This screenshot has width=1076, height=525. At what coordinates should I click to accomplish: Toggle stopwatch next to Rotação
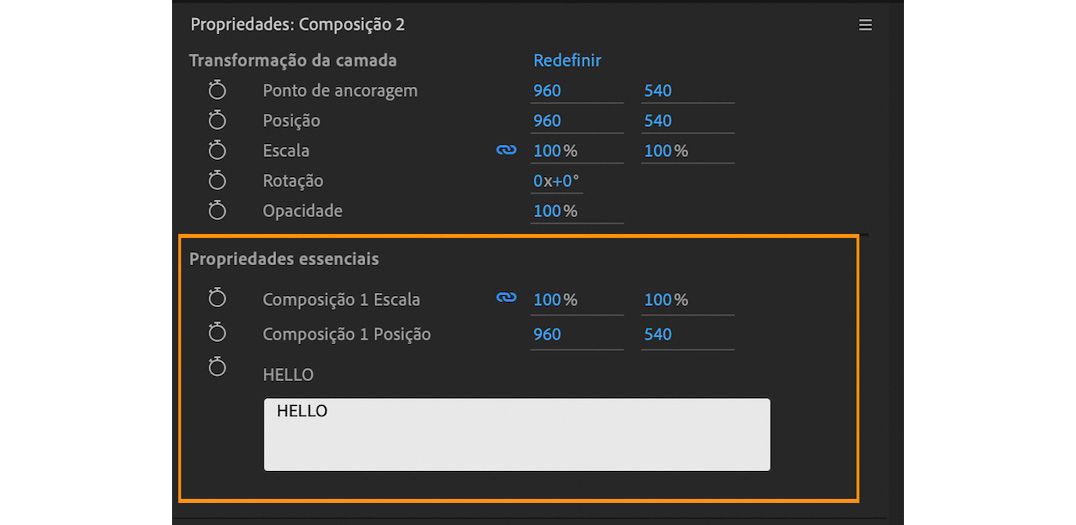[217, 180]
